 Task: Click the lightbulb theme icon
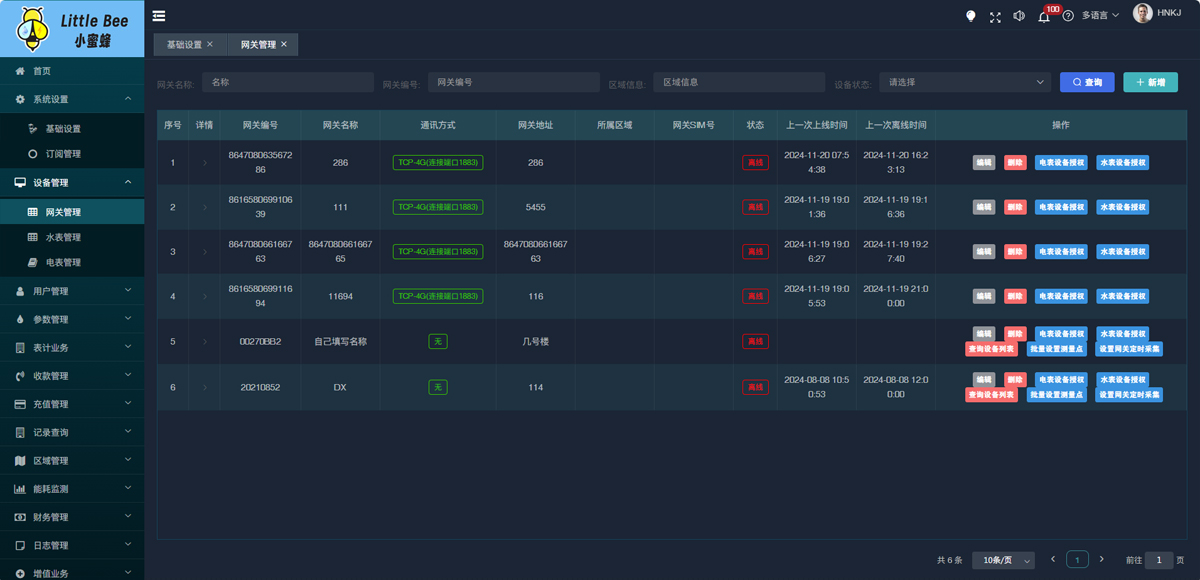click(x=970, y=16)
